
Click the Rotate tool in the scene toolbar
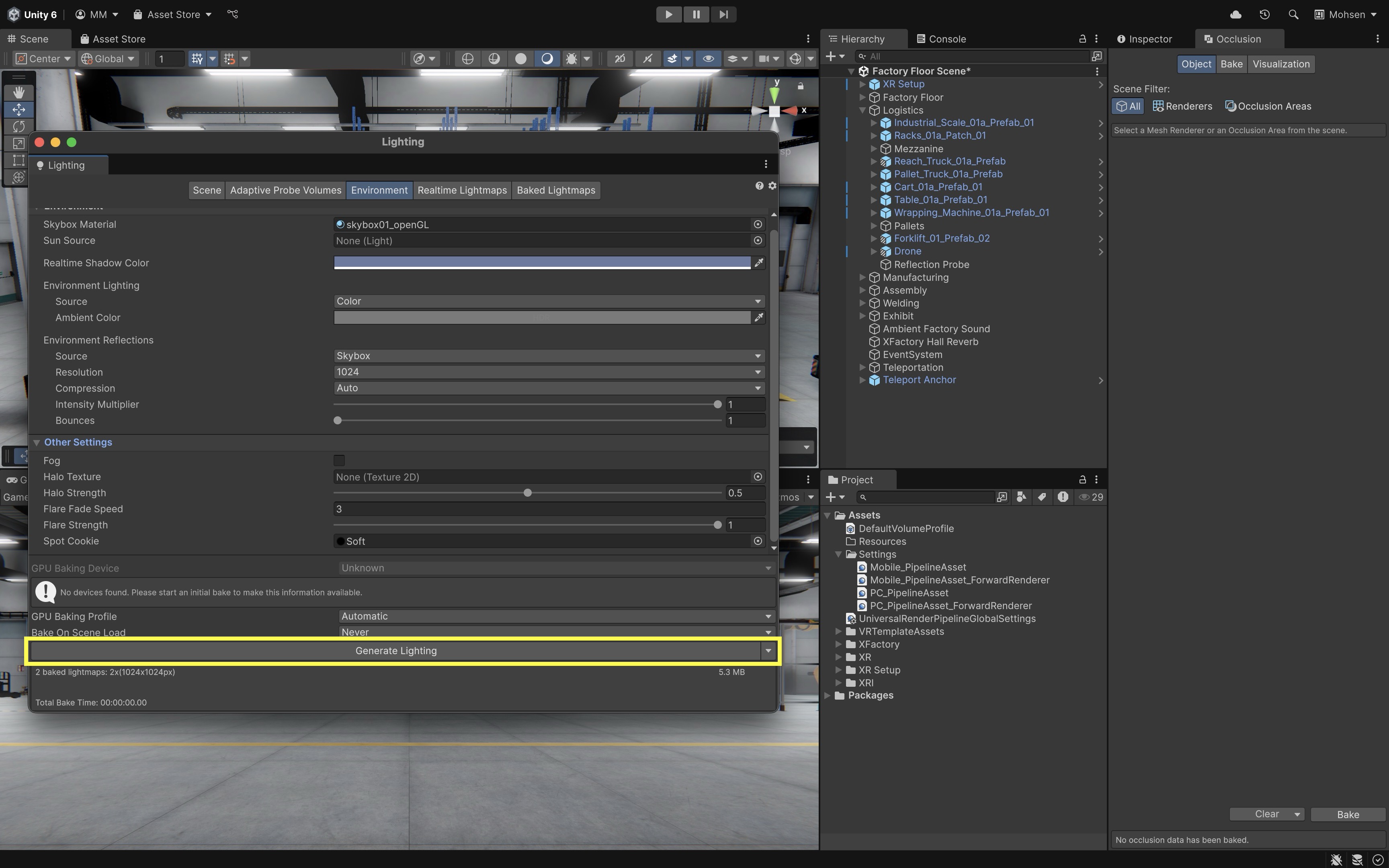tap(18, 126)
